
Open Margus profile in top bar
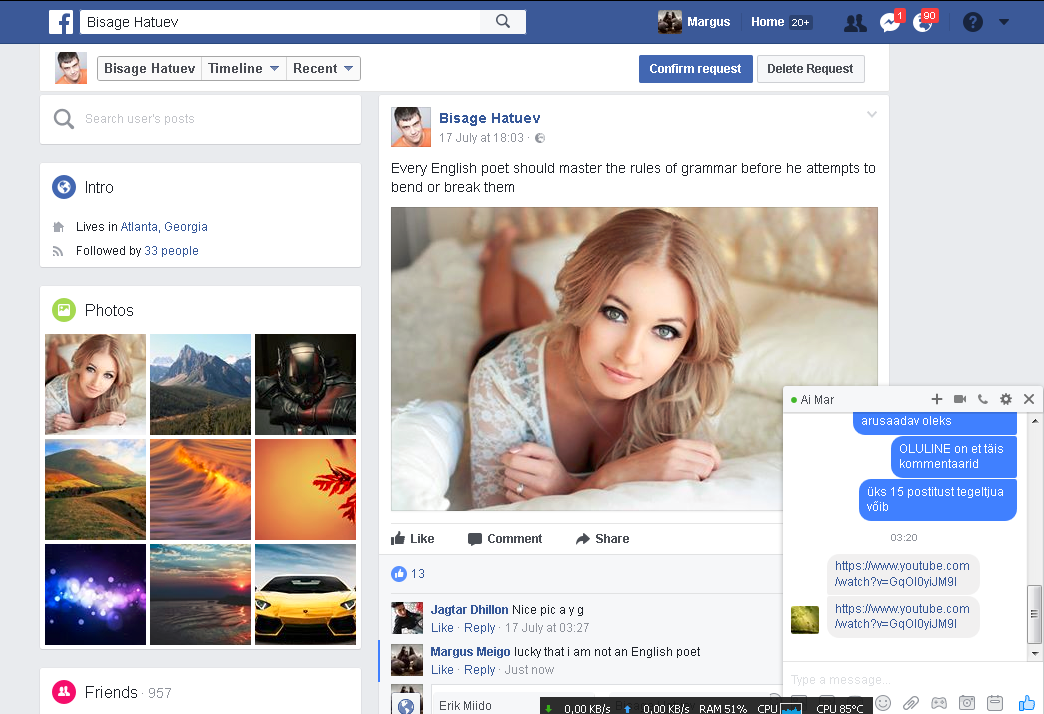point(694,22)
